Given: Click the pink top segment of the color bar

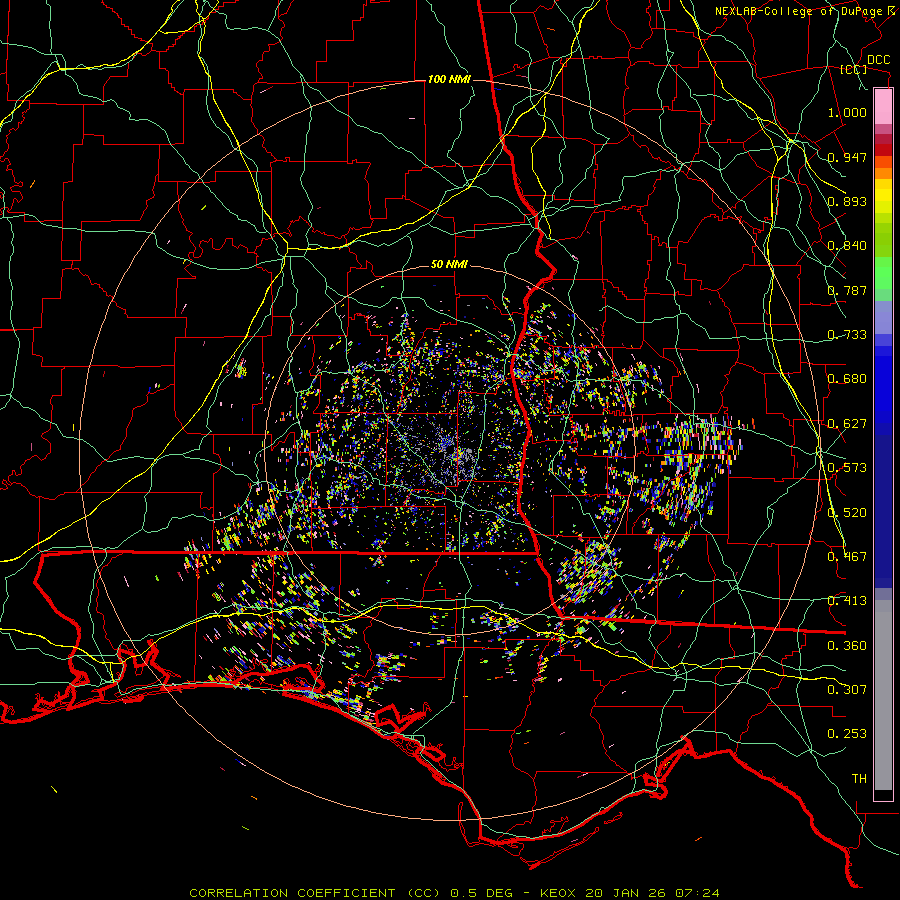Looking at the screenshot, I should tap(883, 106).
